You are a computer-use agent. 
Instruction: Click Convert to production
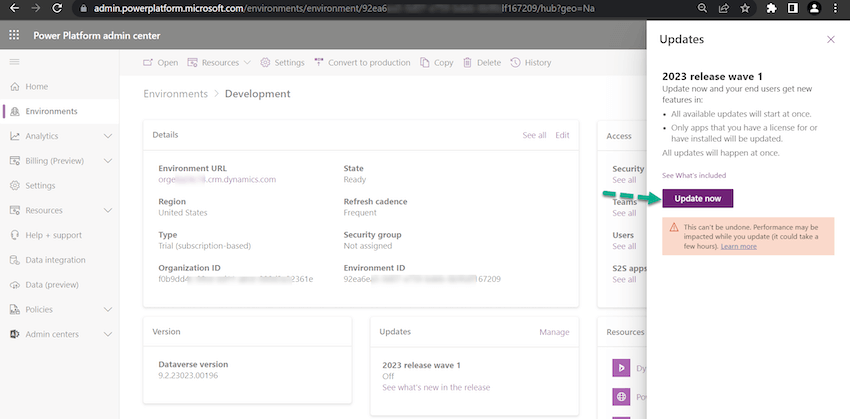tap(362, 63)
